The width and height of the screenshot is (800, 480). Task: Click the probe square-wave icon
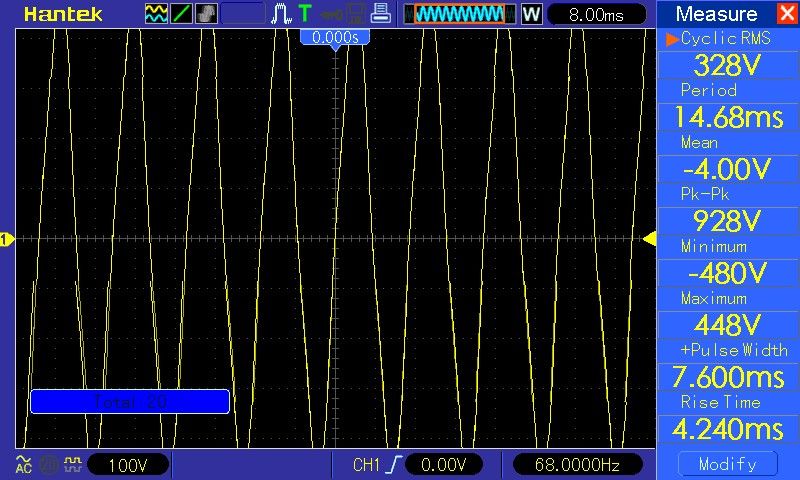point(73,464)
